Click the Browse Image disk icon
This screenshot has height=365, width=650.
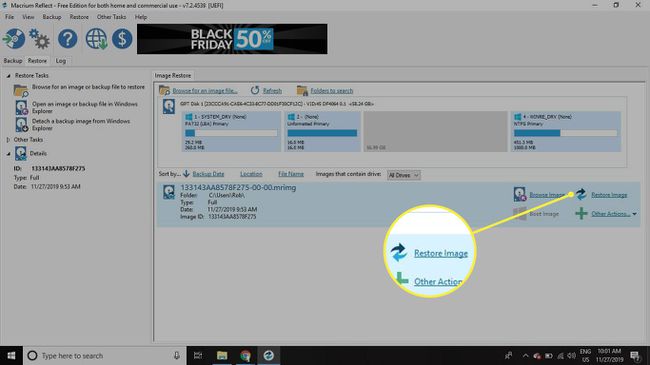(x=519, y=194)
